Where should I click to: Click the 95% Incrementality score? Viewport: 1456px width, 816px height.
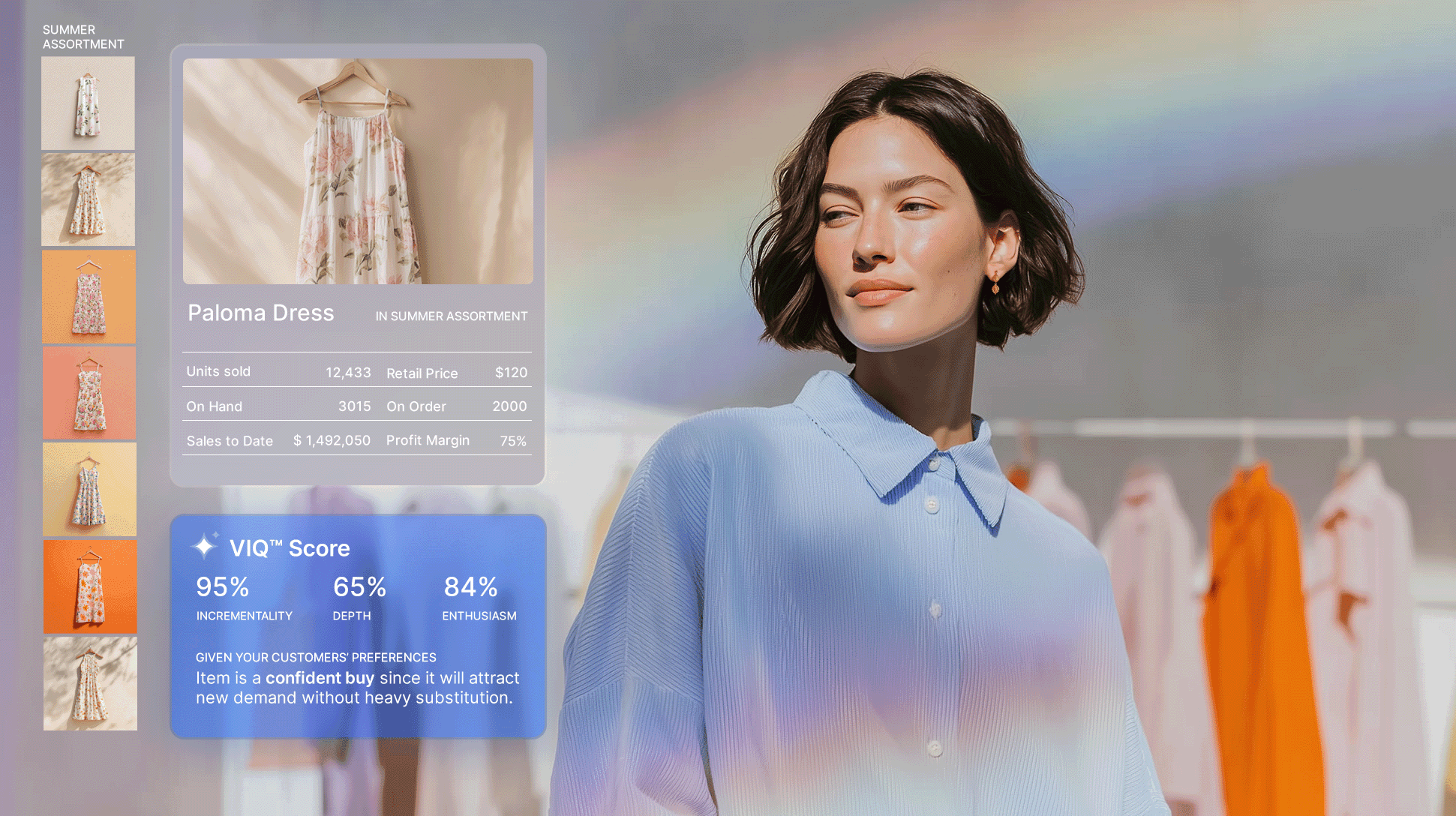223,588
